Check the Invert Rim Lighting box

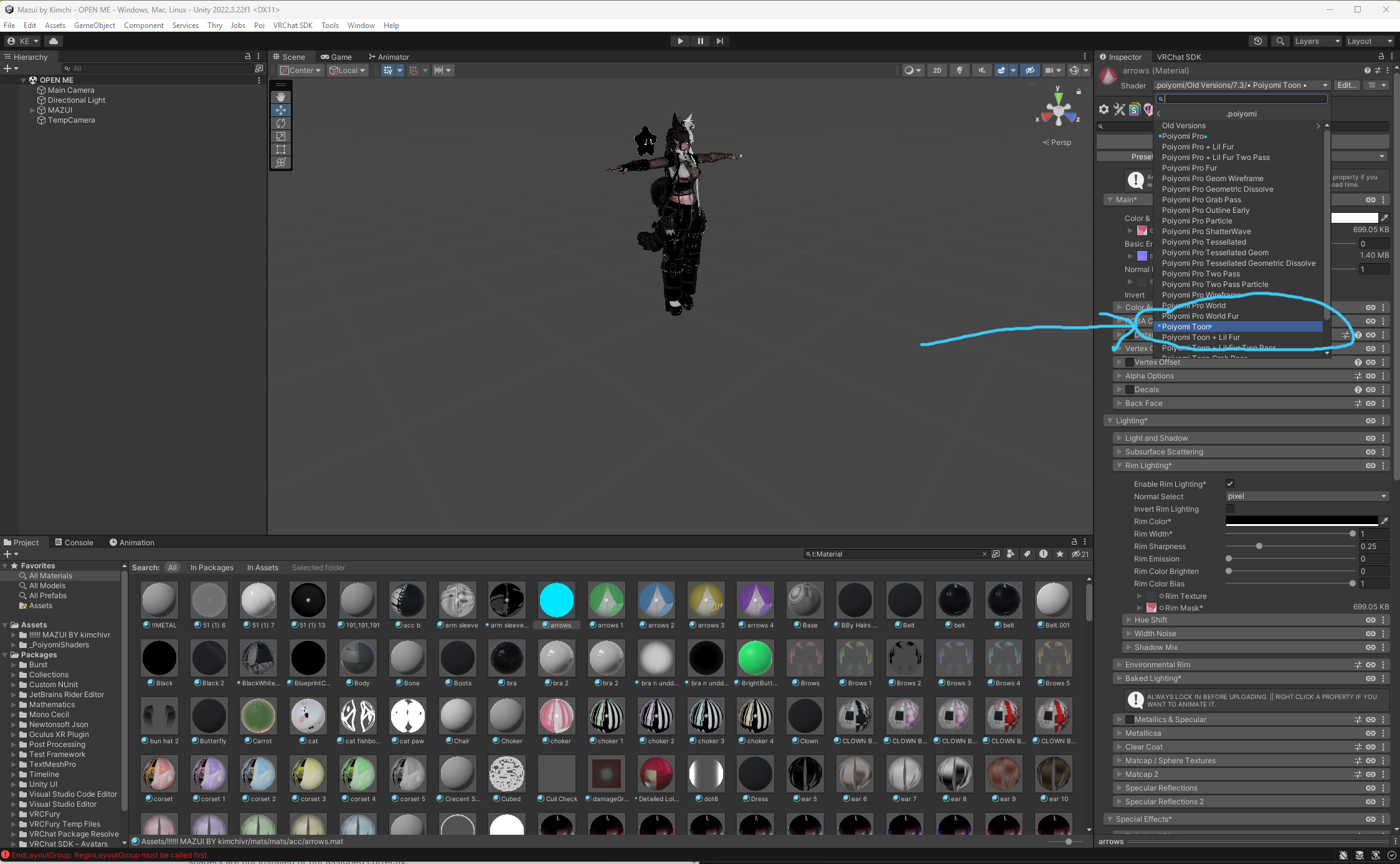[x=1230, y=509]
